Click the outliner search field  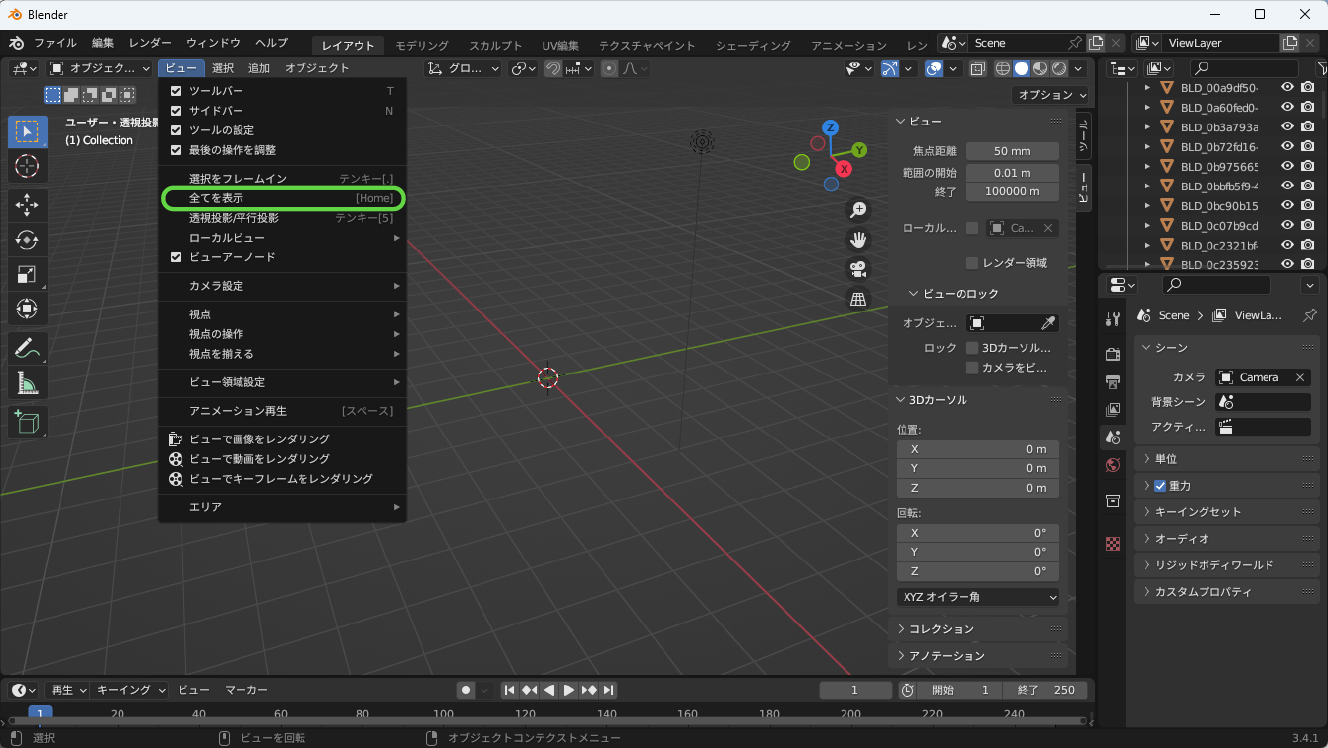[1244, 68]
